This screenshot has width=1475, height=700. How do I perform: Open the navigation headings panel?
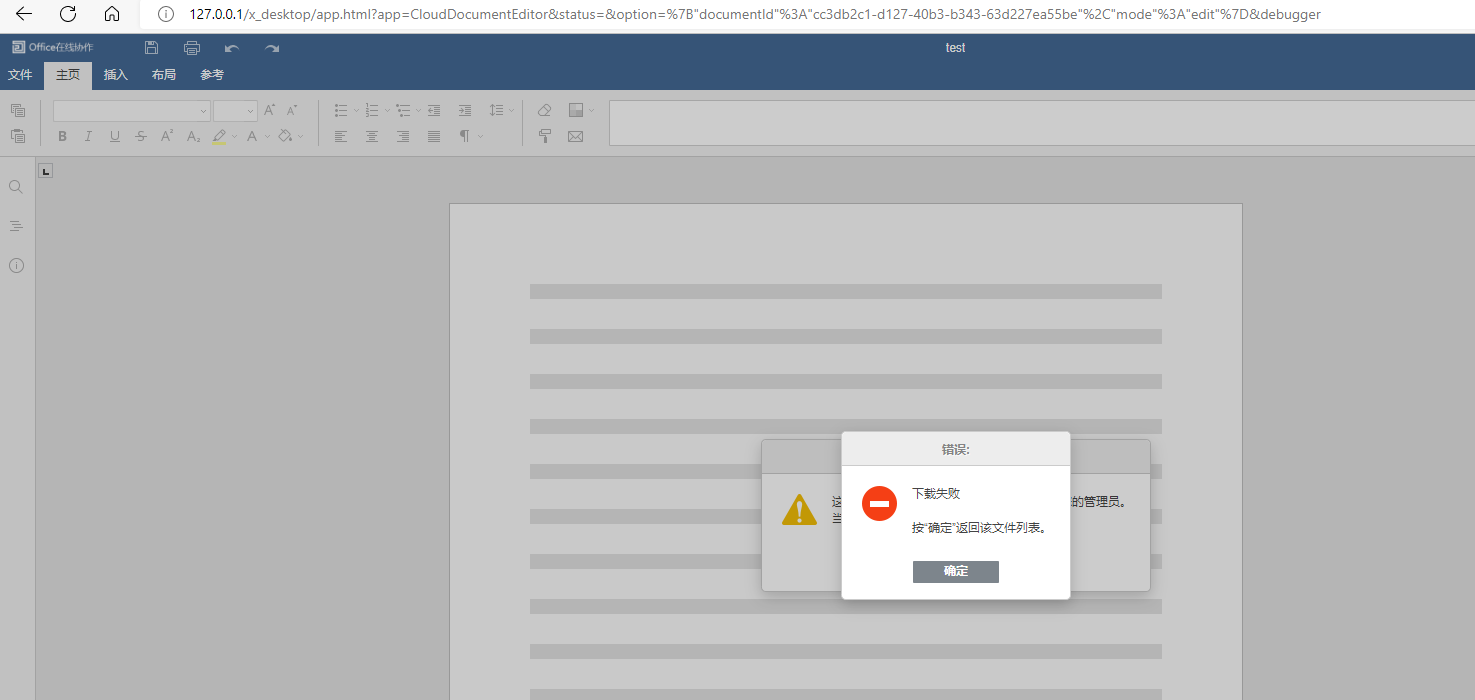pyautogui.click(x=16, y=226)
